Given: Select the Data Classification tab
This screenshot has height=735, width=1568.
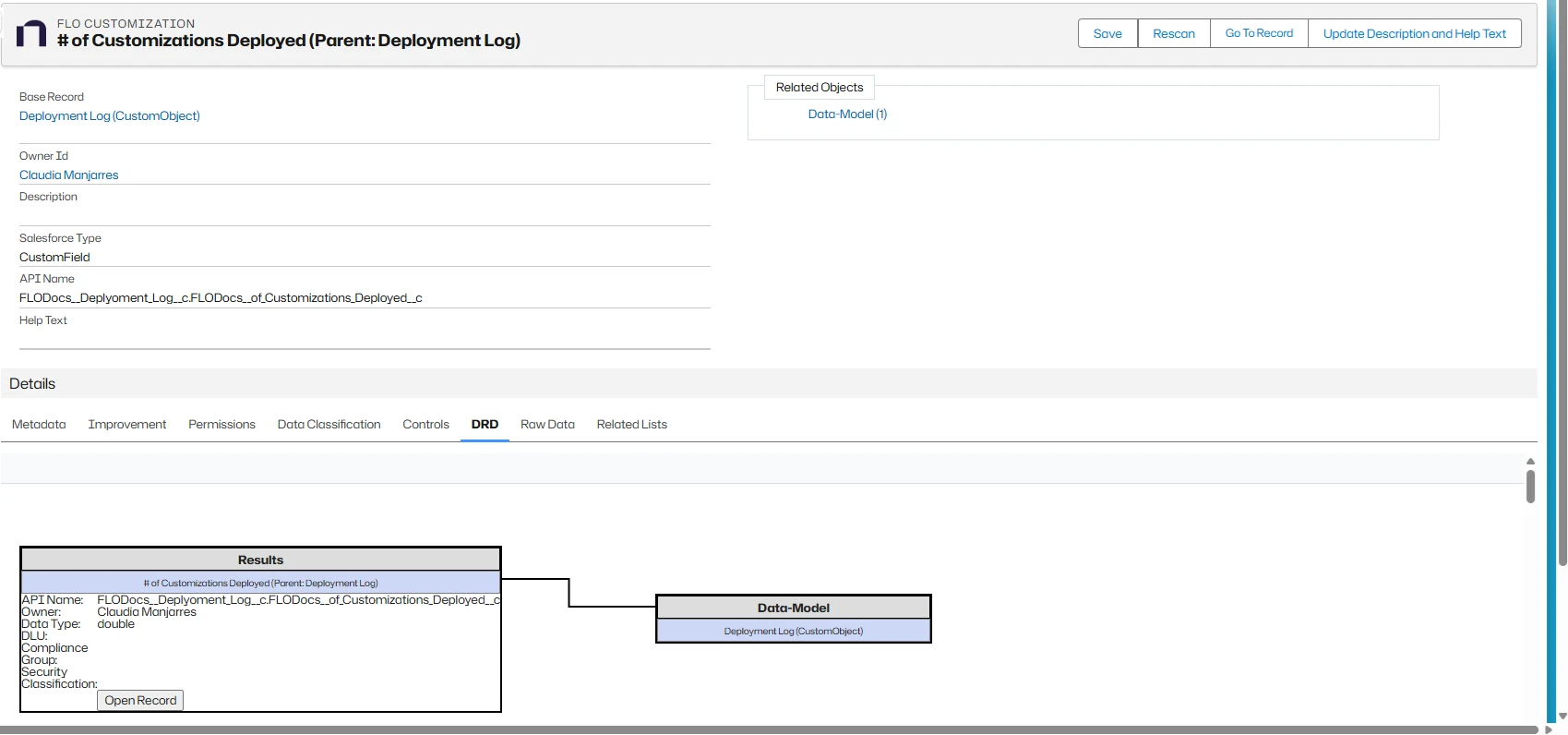Looking at the screenshot, I should click(329, 424).
